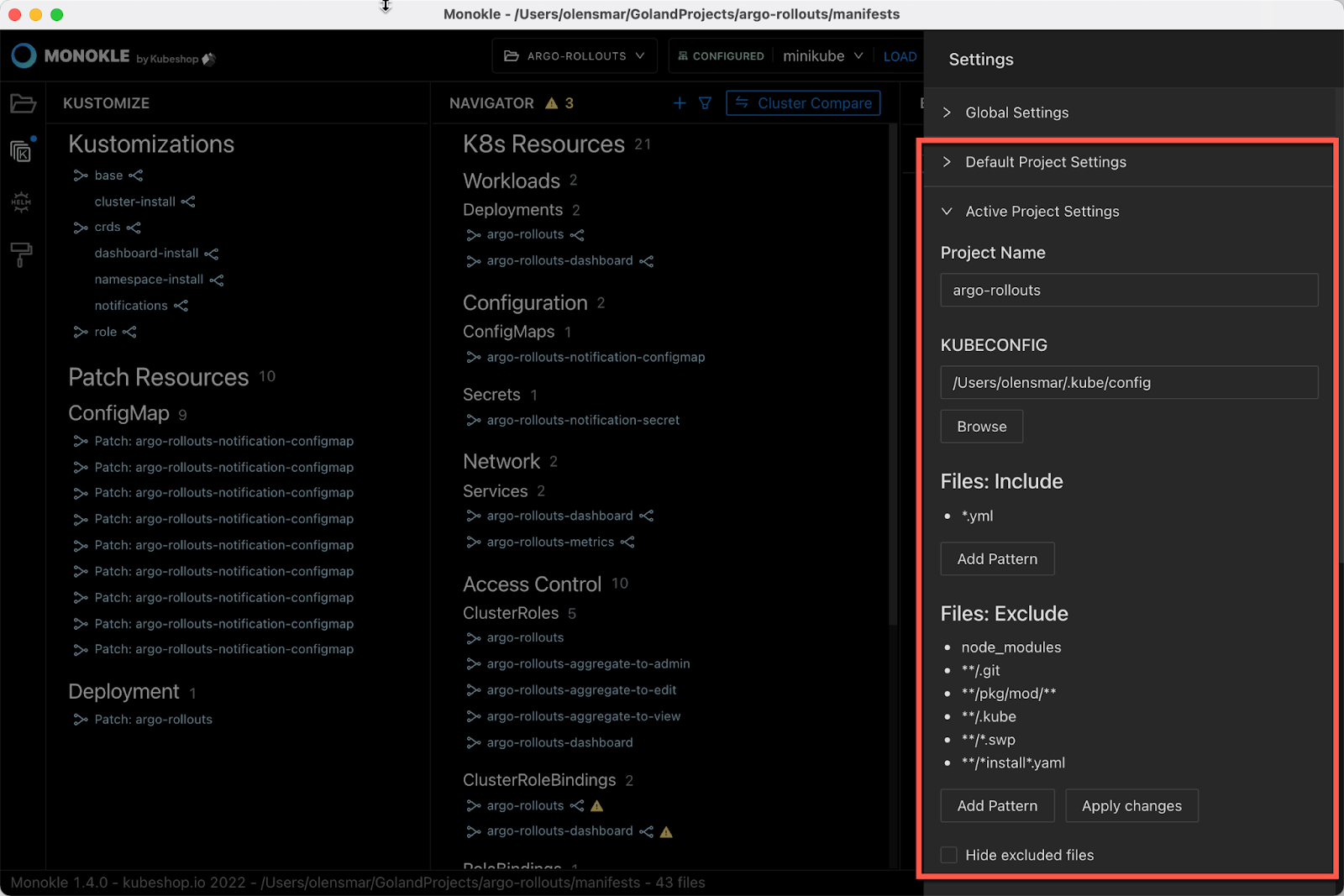Open the ARGO-ROLLOUTS project dropdown

(575, 56)
